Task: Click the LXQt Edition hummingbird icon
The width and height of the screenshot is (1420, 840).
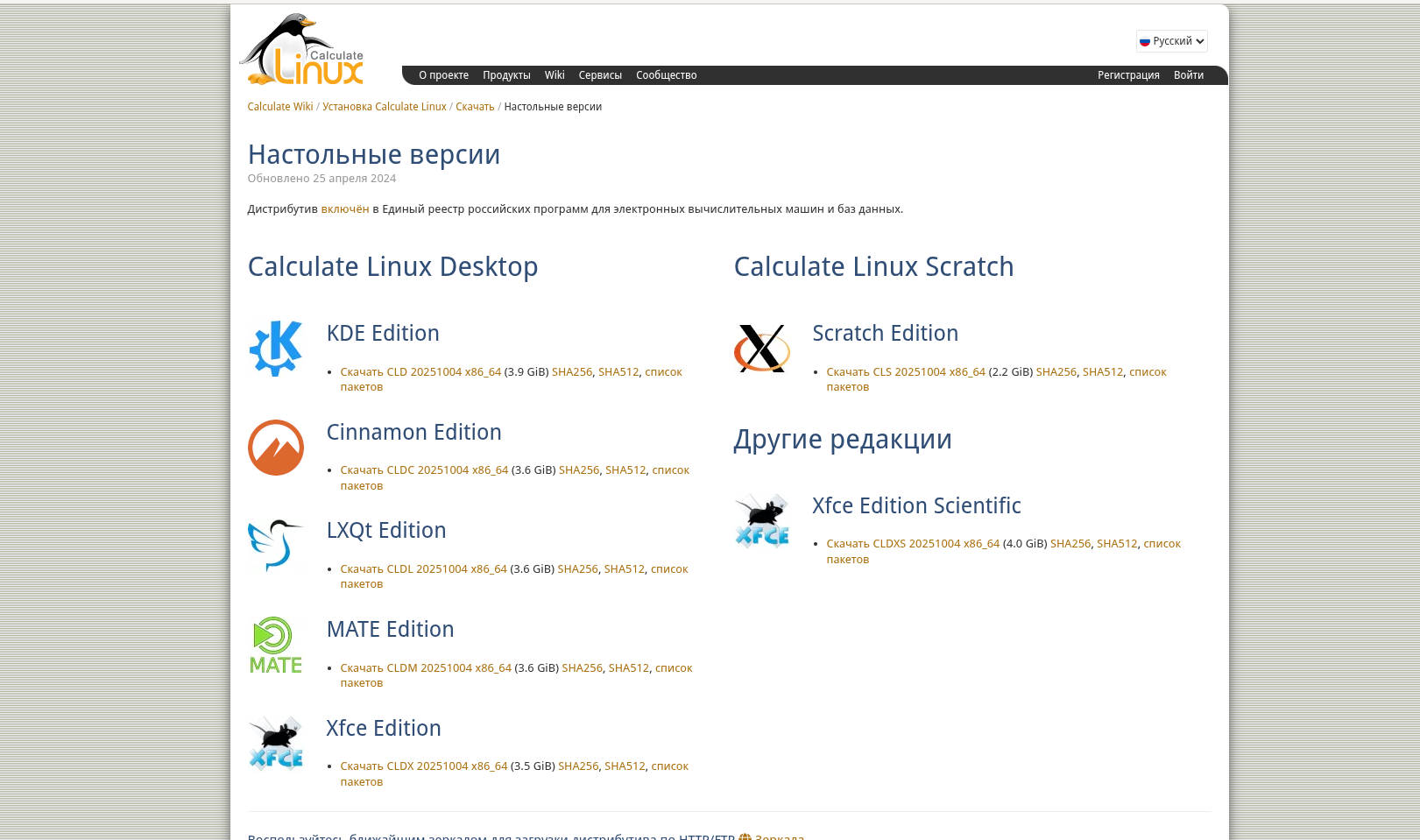Action: 276,546
